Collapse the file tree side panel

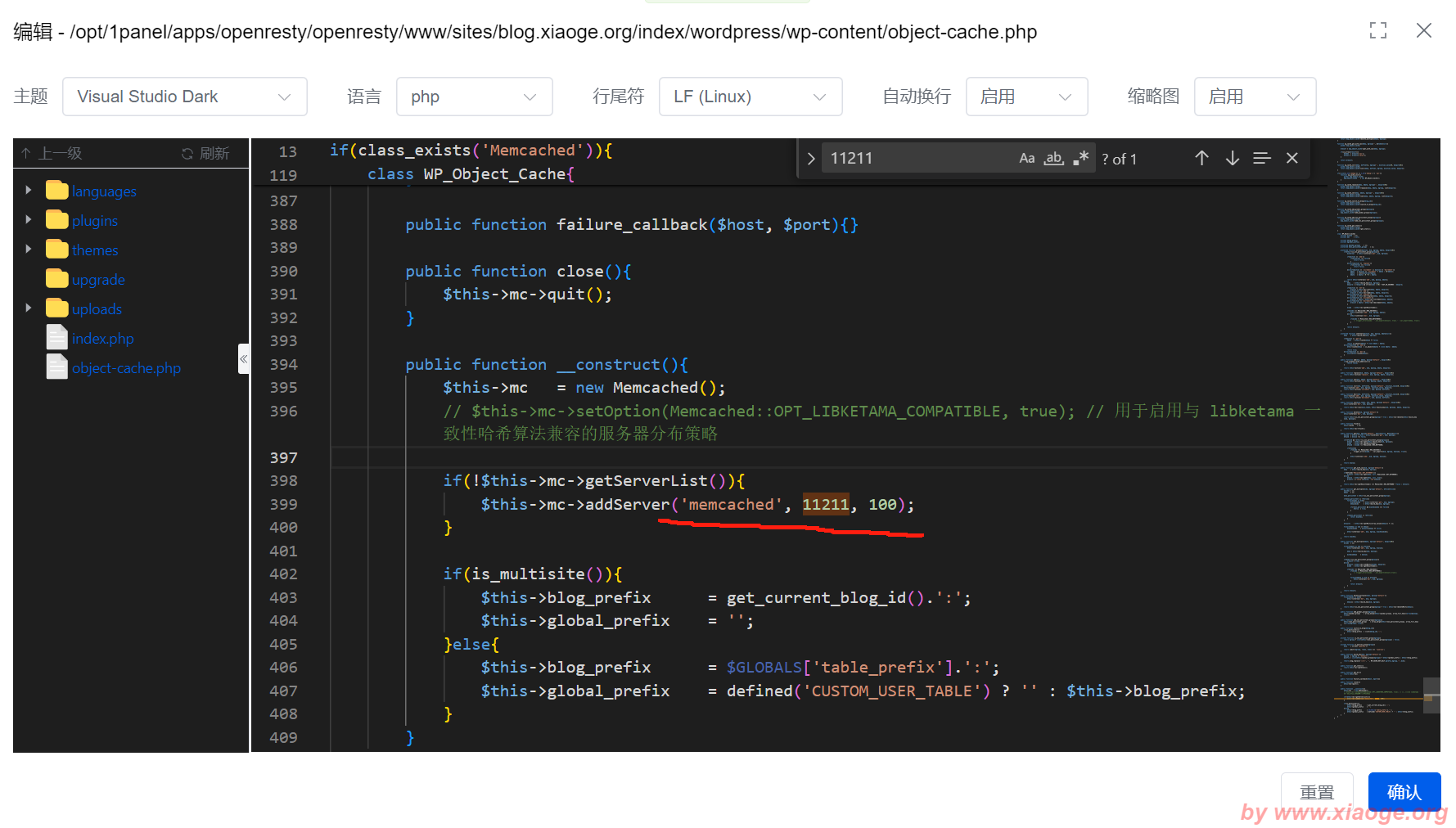[x=243, y=359]
